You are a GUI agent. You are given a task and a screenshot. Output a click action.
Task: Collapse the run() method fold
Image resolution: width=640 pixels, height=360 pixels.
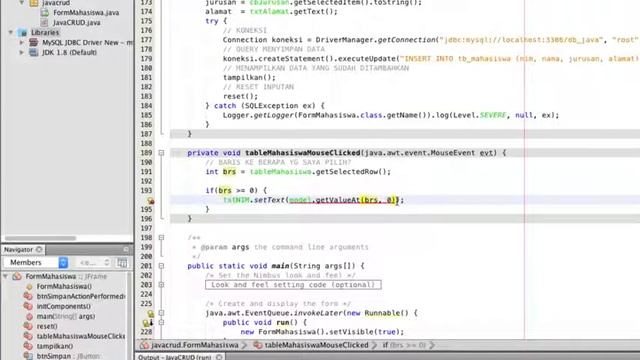click(x=161, y=322)
